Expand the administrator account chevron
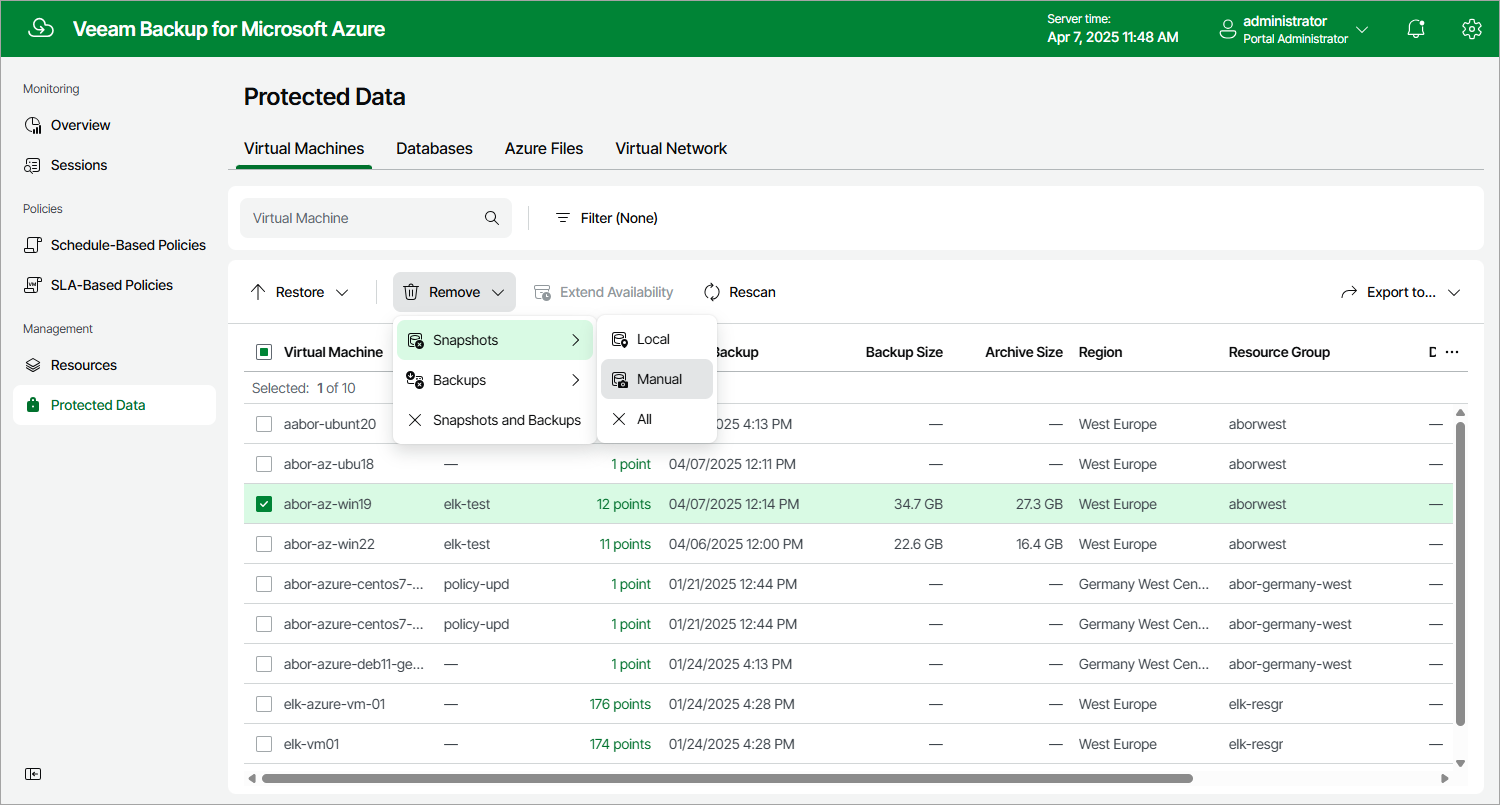The height and width of the screenshot is (805, 1500). [x=1362, y=30]
